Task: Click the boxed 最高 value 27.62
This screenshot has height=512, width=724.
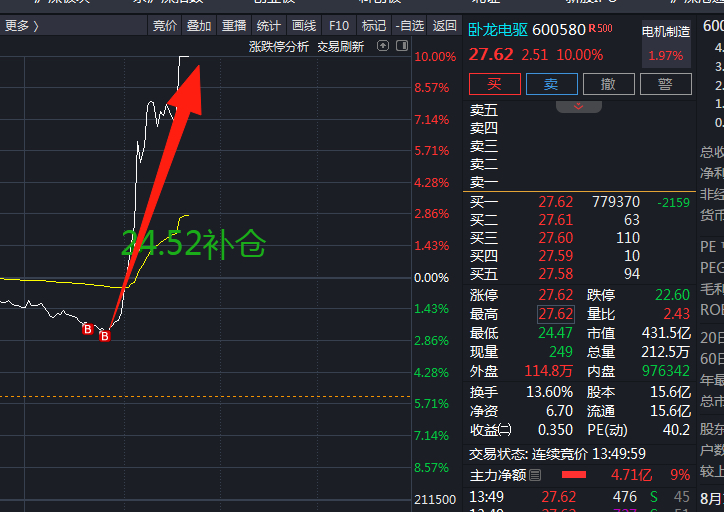Action: tap(556, 314)
